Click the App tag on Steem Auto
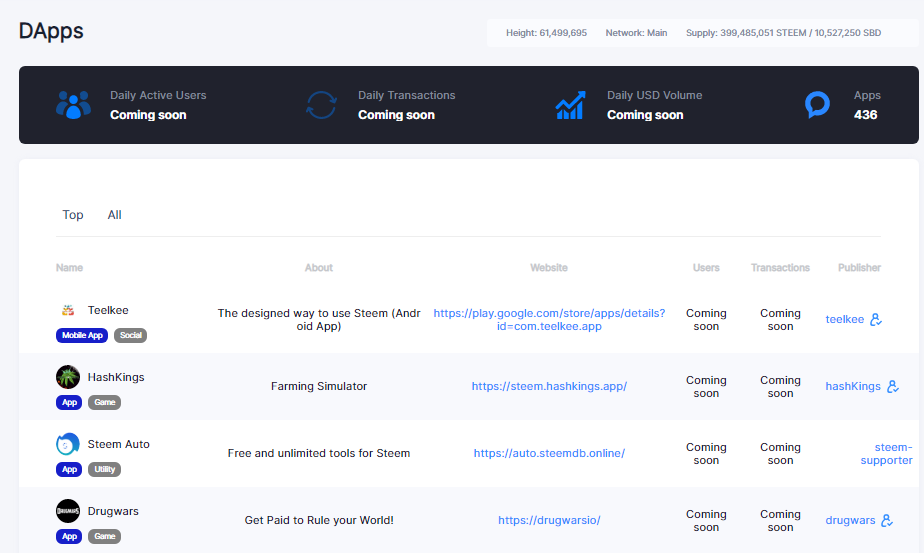 (69, 470)
